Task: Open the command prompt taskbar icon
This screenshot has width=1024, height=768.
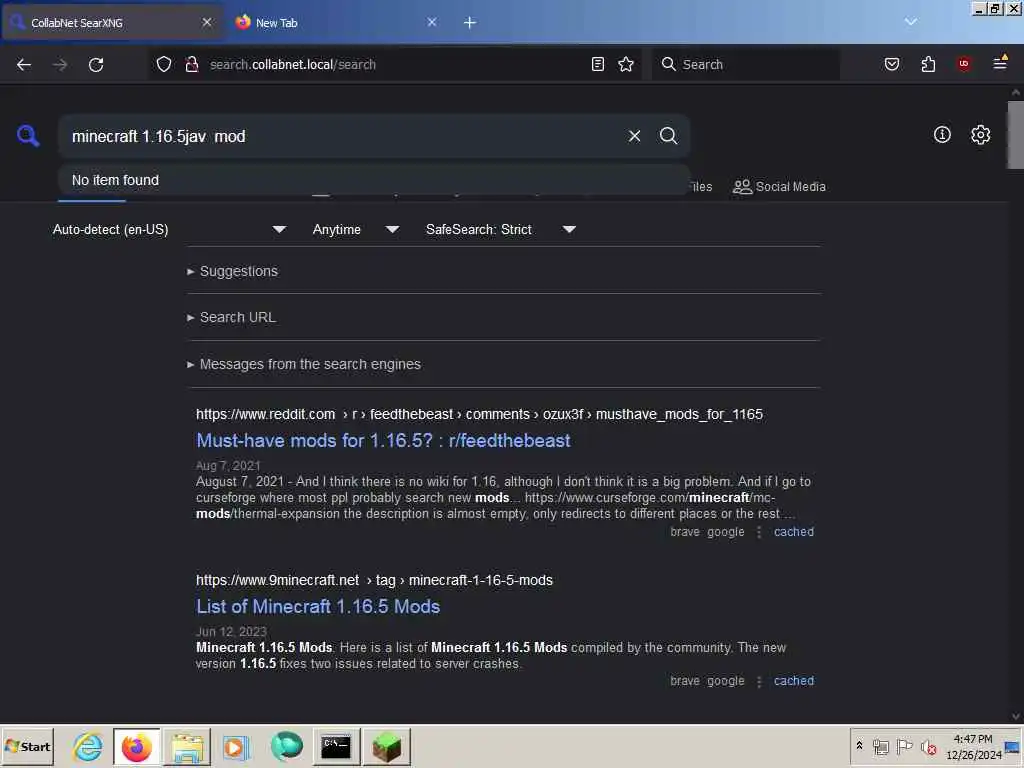Action: [336, 746]
